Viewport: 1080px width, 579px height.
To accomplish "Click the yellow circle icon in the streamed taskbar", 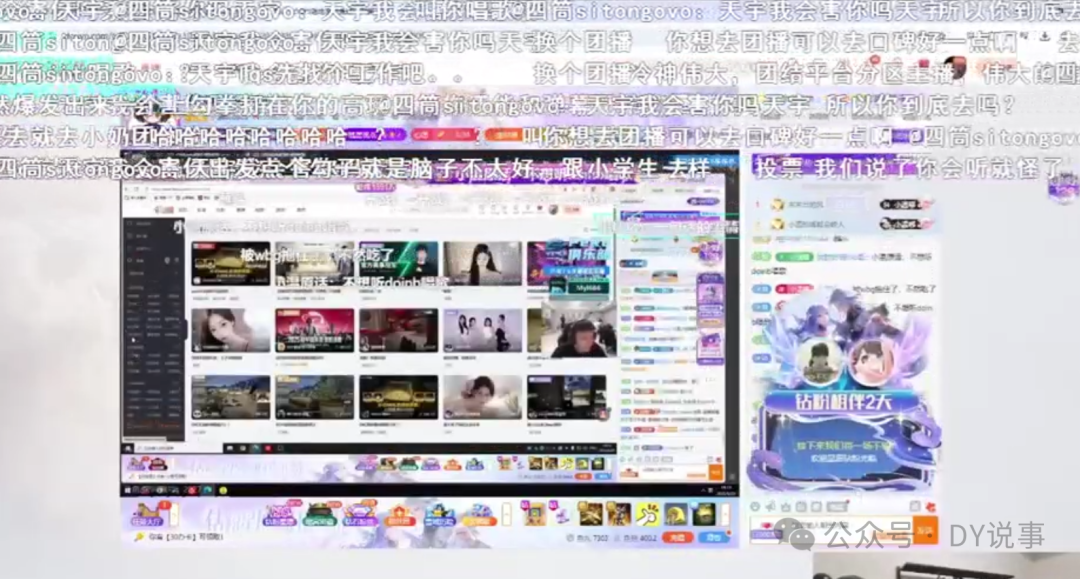I will [223, 491].
